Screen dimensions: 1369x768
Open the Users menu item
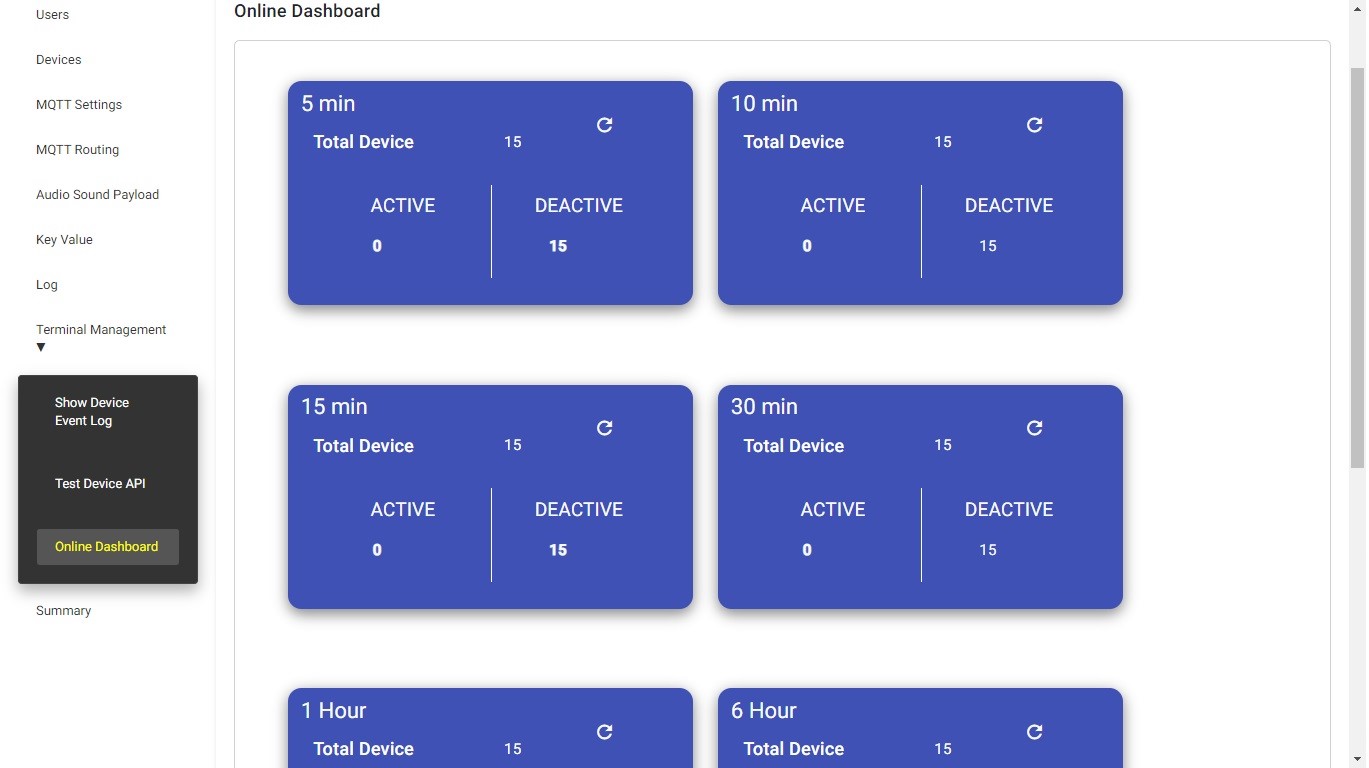(x=52, y=15)
